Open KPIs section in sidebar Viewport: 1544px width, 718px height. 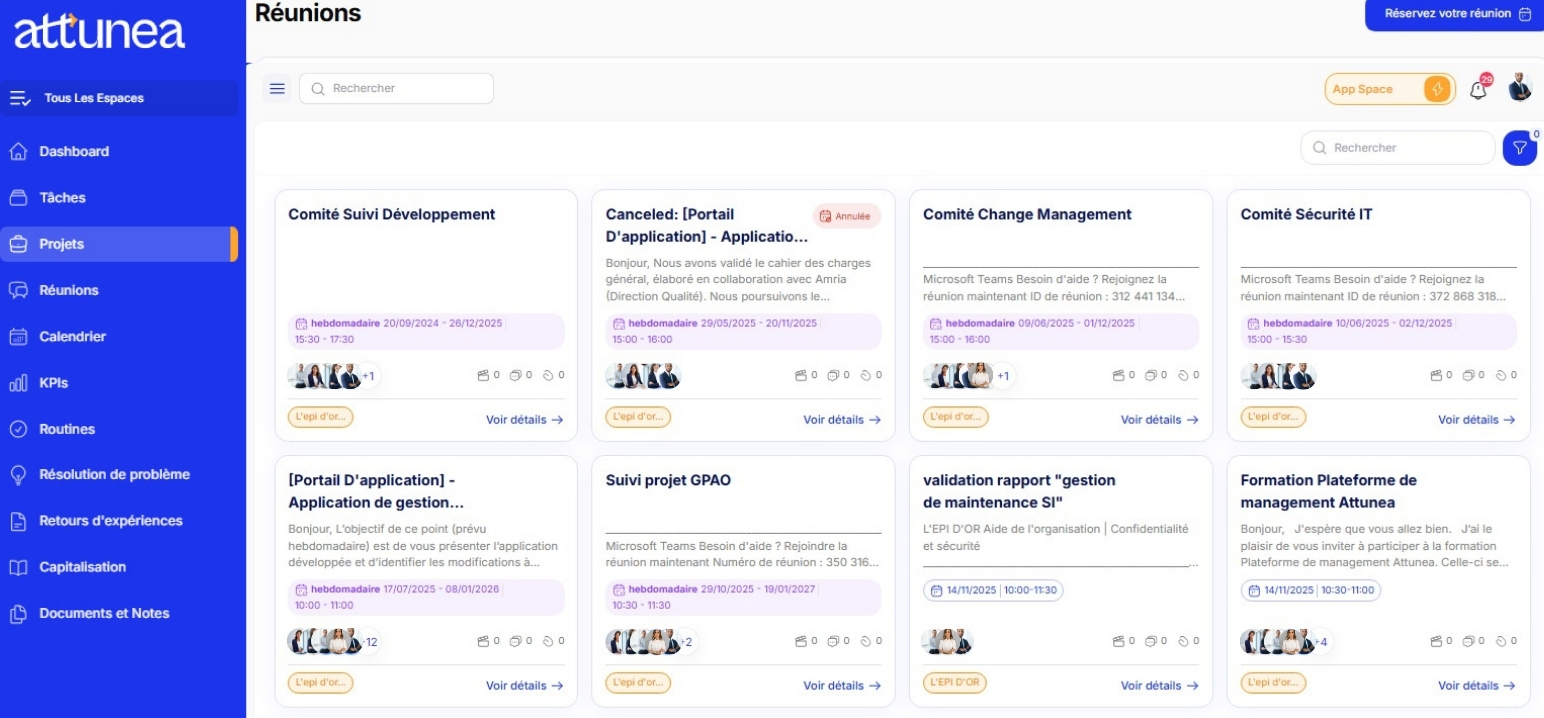tap(53, 383)
